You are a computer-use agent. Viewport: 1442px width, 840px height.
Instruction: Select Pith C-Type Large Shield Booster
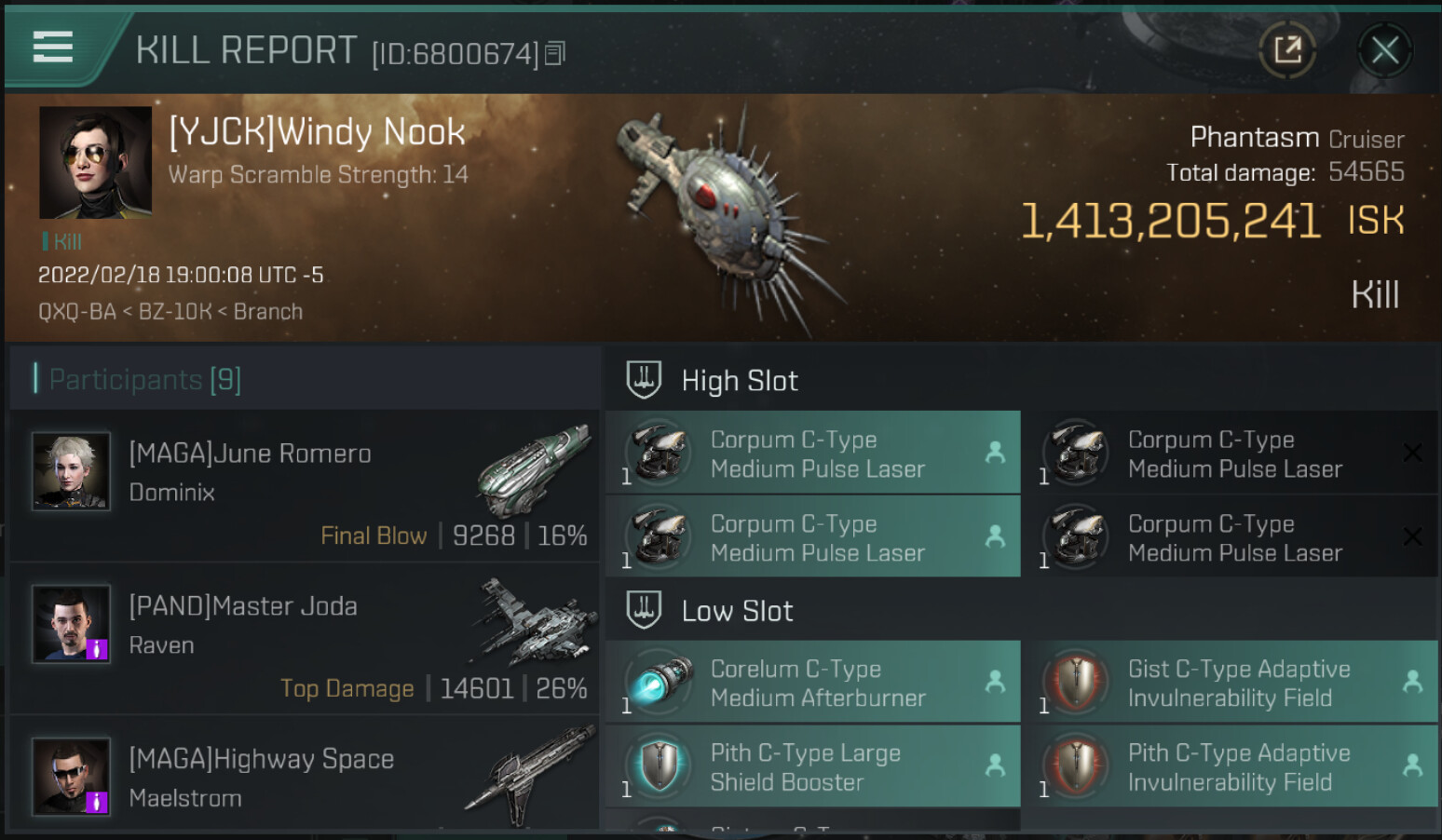pyautogui.click(x=813, y=766)
